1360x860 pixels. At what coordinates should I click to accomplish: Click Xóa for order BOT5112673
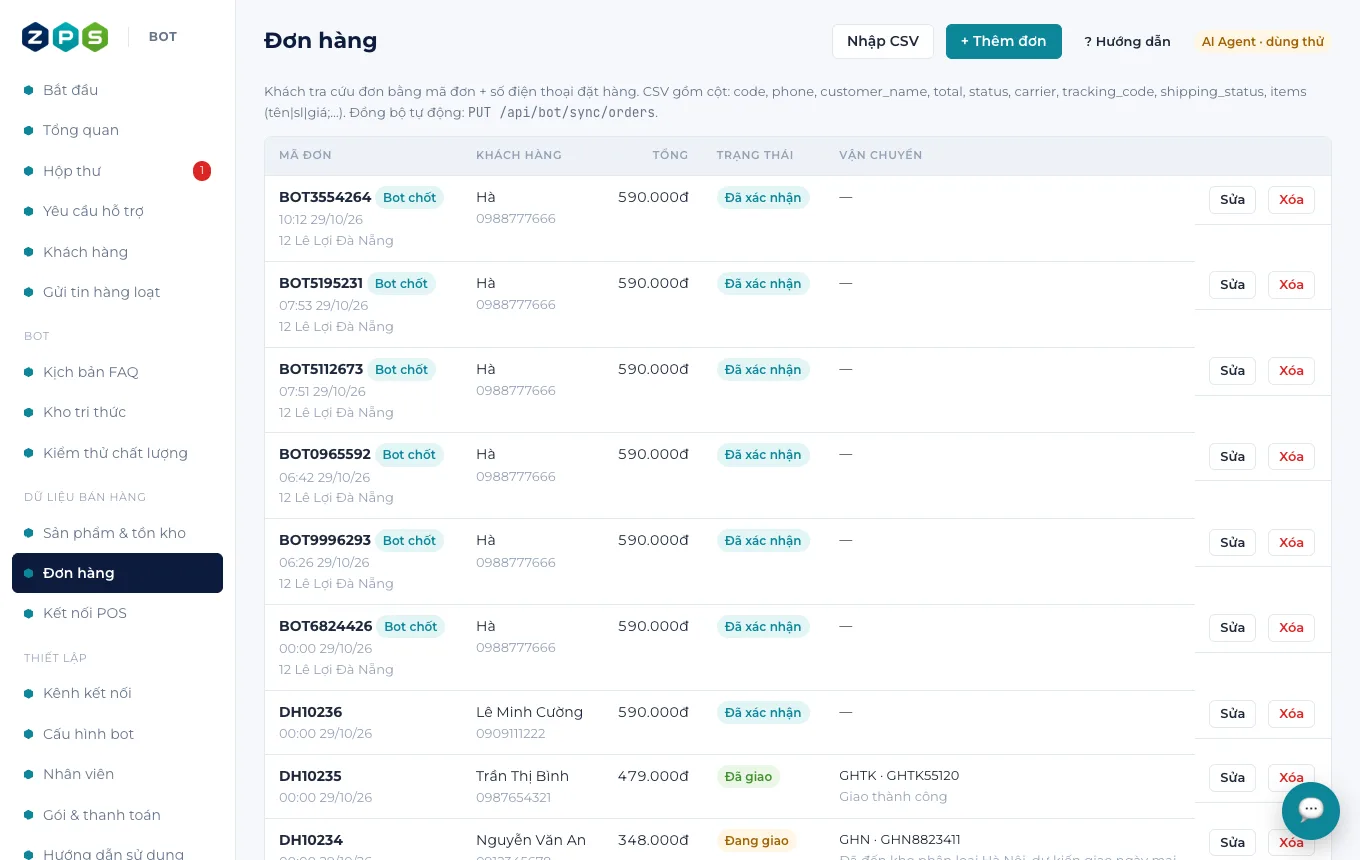click(x=1291, y=371)
